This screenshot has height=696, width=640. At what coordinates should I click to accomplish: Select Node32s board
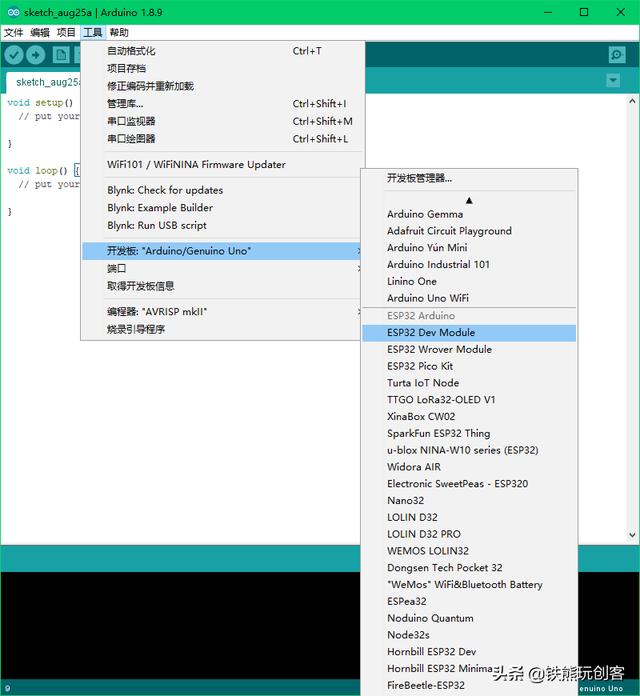(x=469, y=635)
